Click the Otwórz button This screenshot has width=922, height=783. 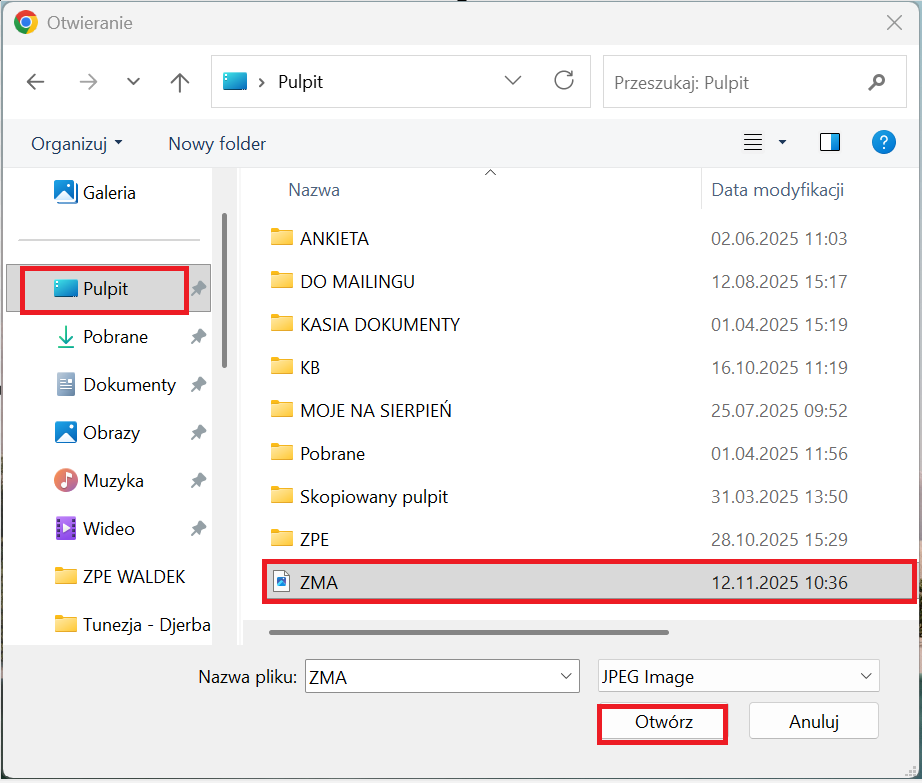[x=663, y=722]
